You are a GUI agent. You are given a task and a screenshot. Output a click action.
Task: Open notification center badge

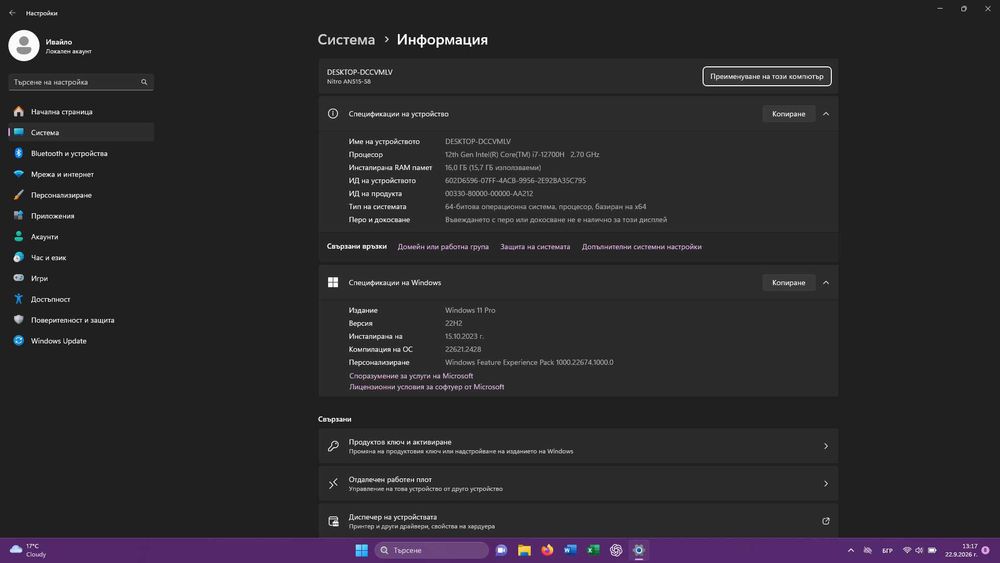(x=986, y=550)
